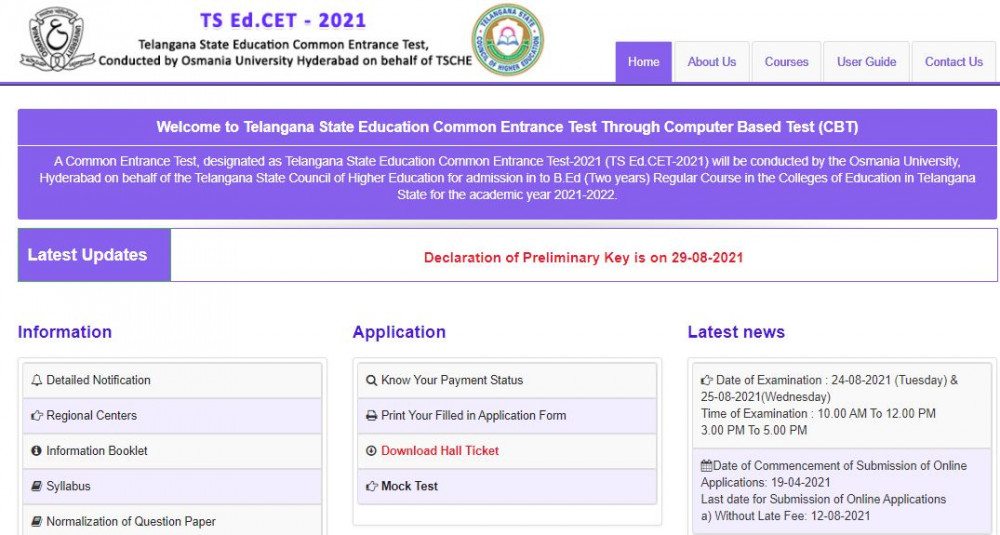The image size is (1000, 535).
Task: Select the Contact Us tab
Action: point(953,62)
